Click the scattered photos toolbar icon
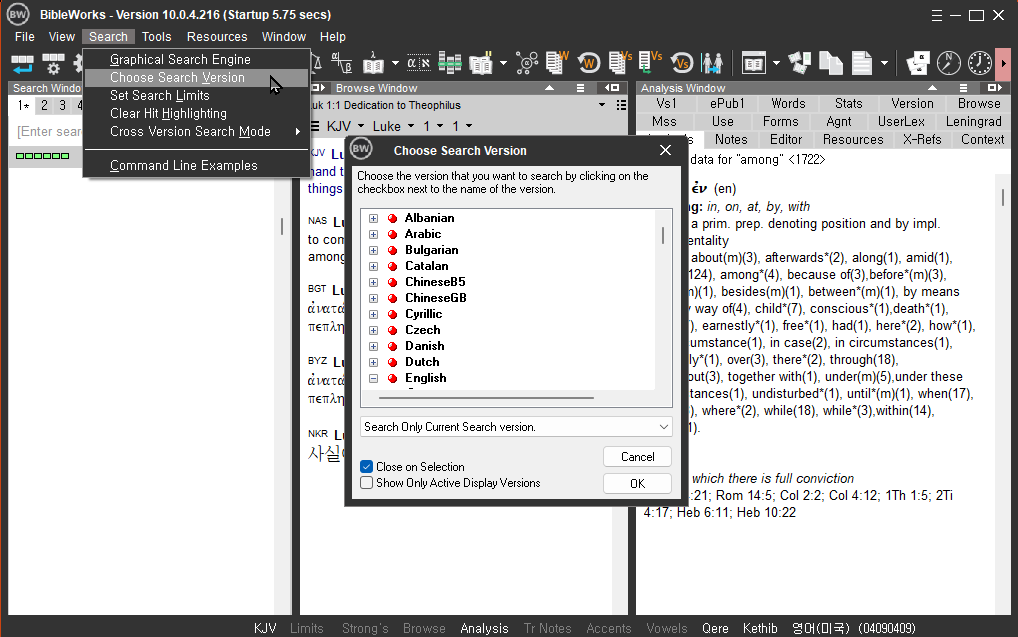The image size is (1018, 637). click(800, 63)
